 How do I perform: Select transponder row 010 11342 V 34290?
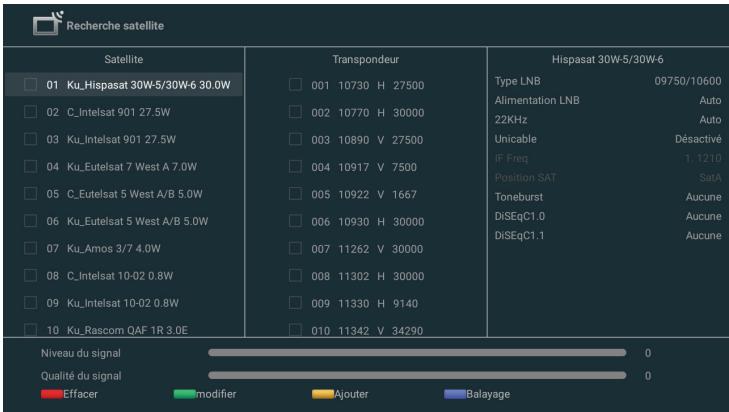[366, 330]
